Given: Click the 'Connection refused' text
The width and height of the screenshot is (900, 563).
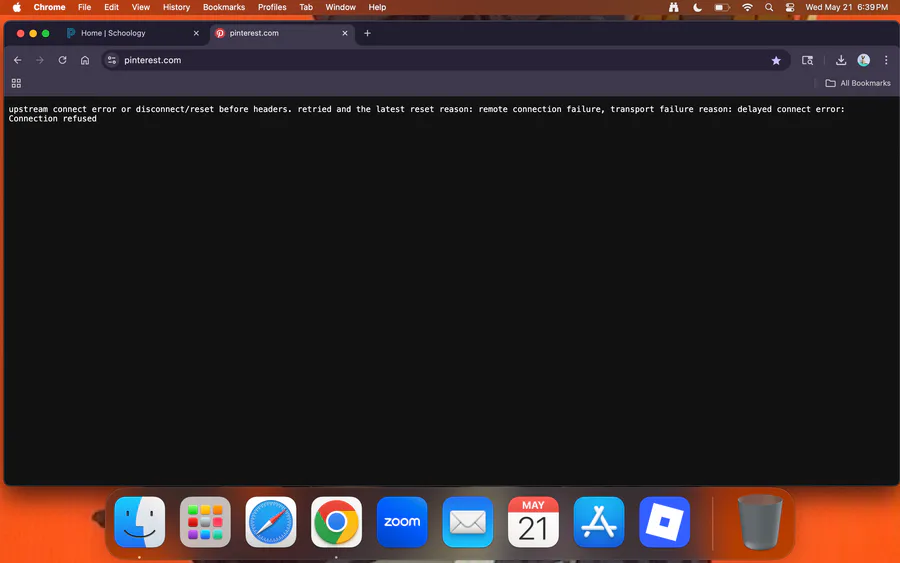Looking at the screenshot, I should pyautogui.click(x=53, y=119).
